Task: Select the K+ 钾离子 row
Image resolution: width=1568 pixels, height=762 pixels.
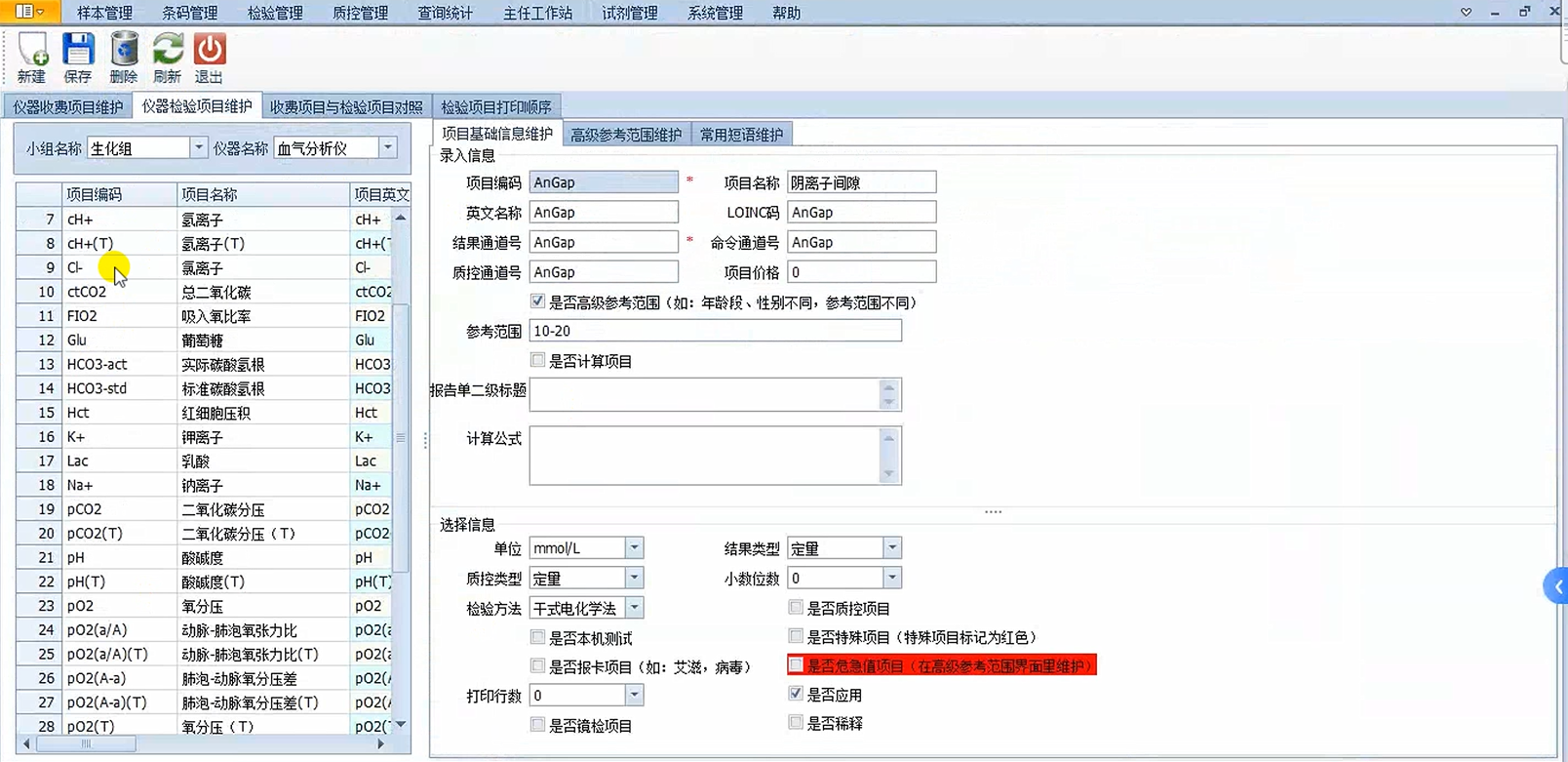Action: pyautogui.click(x=205, y=436)
